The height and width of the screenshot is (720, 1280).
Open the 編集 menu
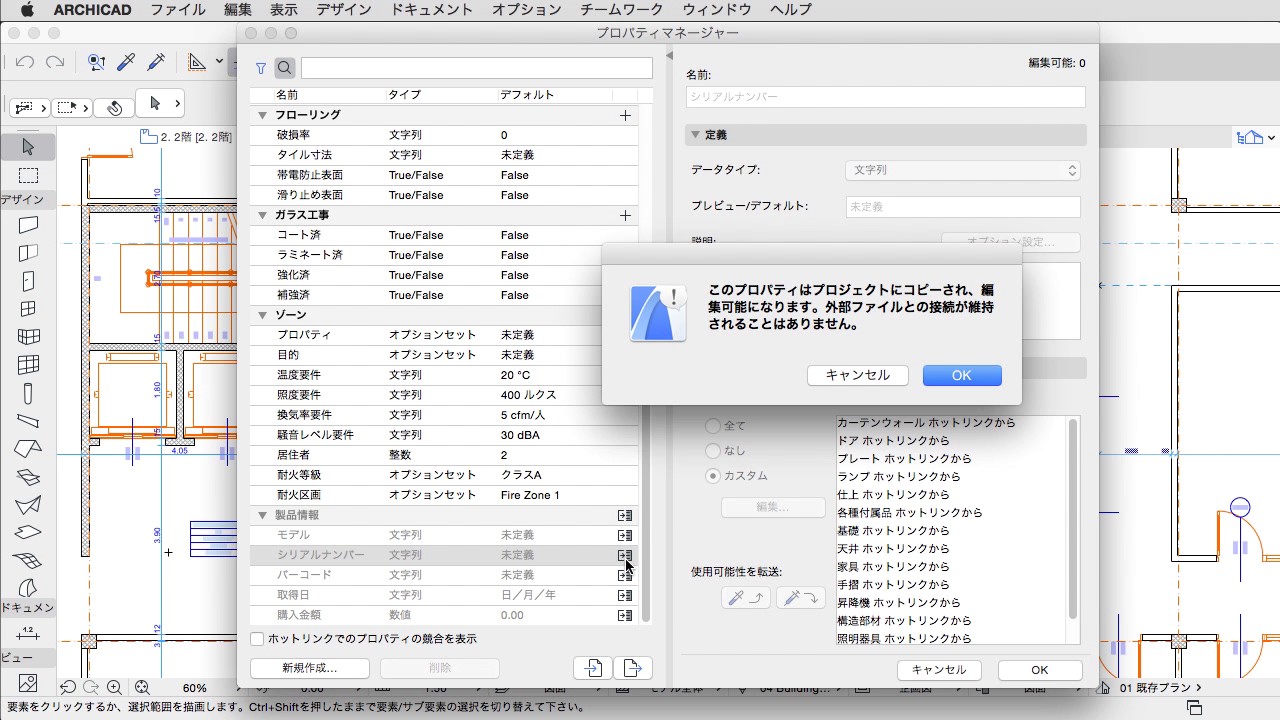pos(238,10)
